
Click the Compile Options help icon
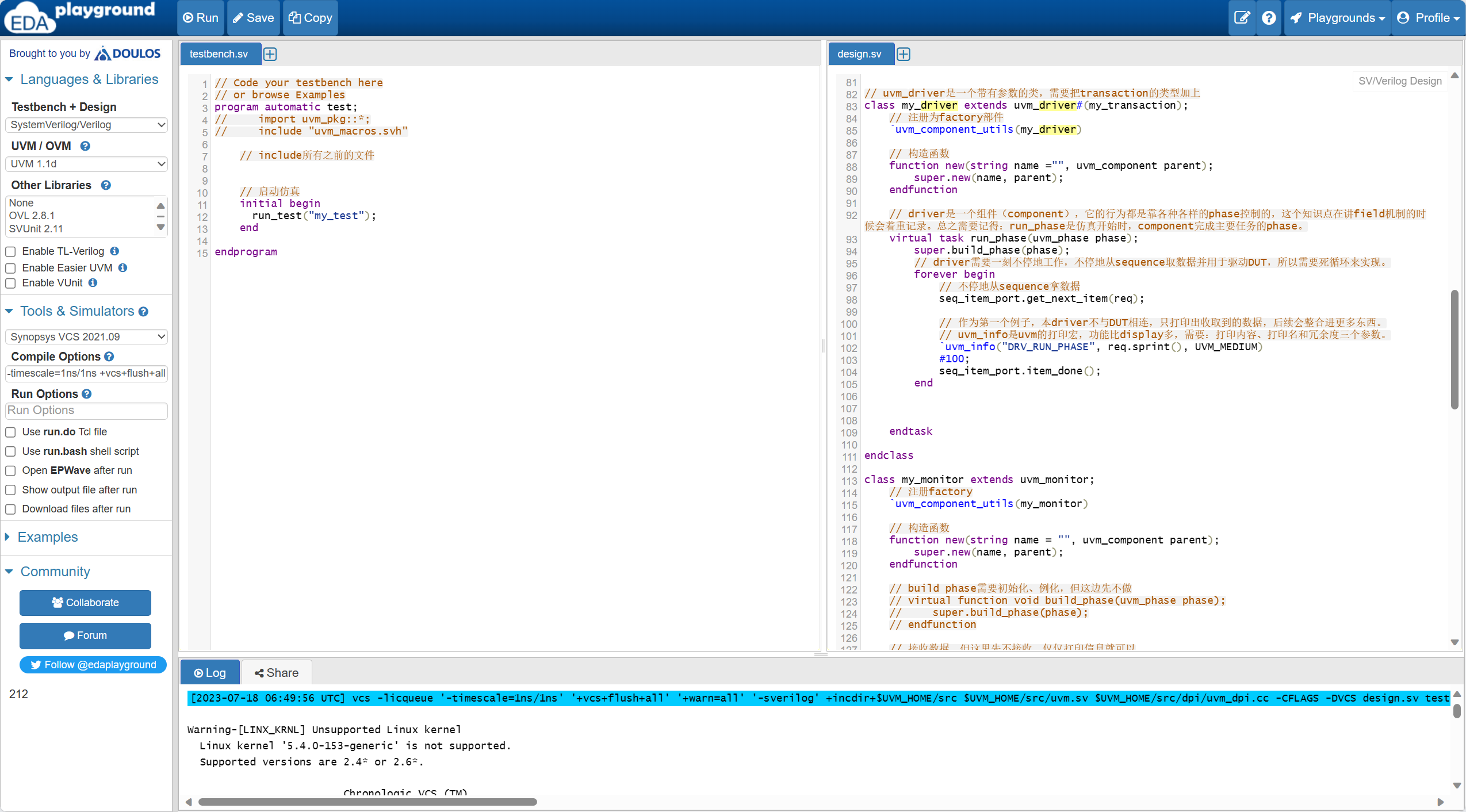coord(109,357)
